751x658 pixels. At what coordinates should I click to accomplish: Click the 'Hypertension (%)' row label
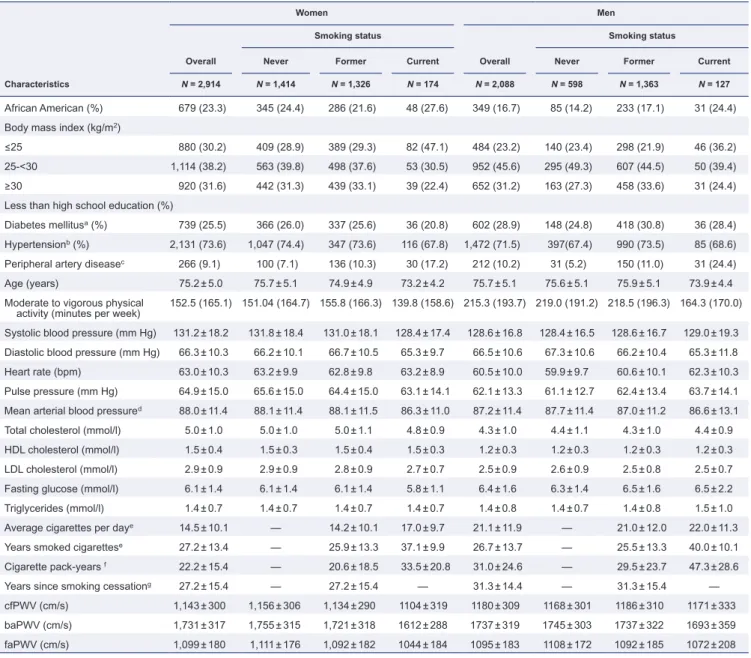[46, 245]
